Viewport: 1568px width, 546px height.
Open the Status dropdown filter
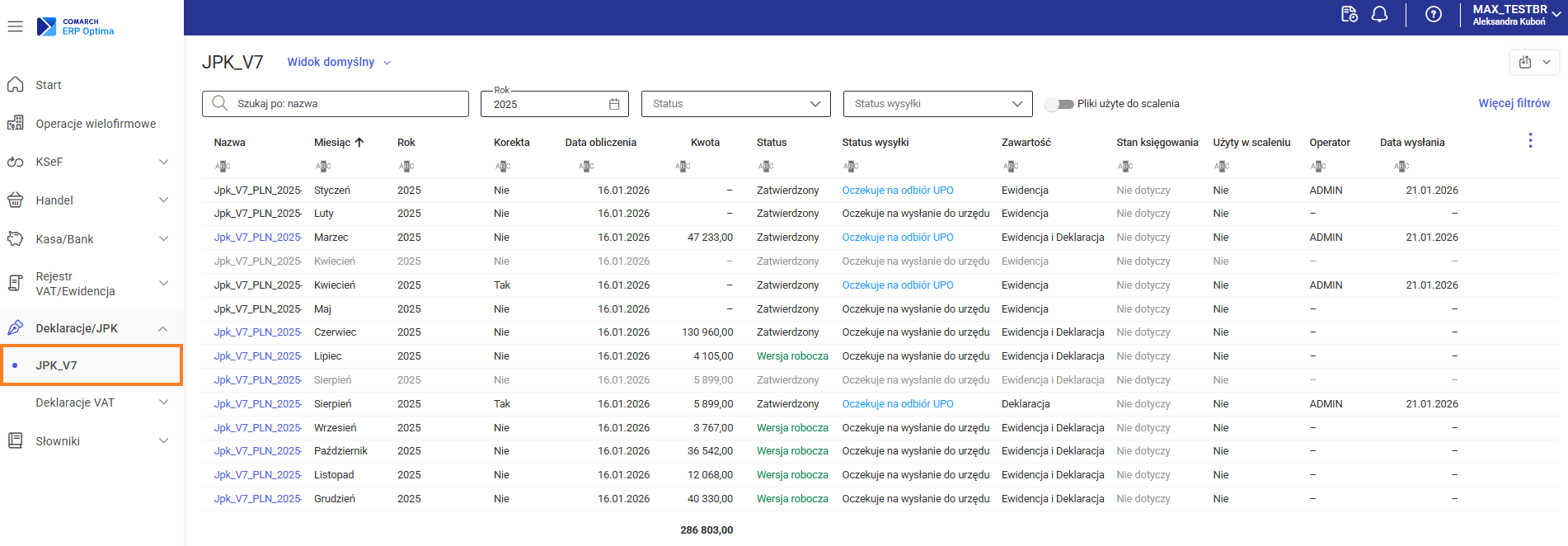(x=735, y=104)
